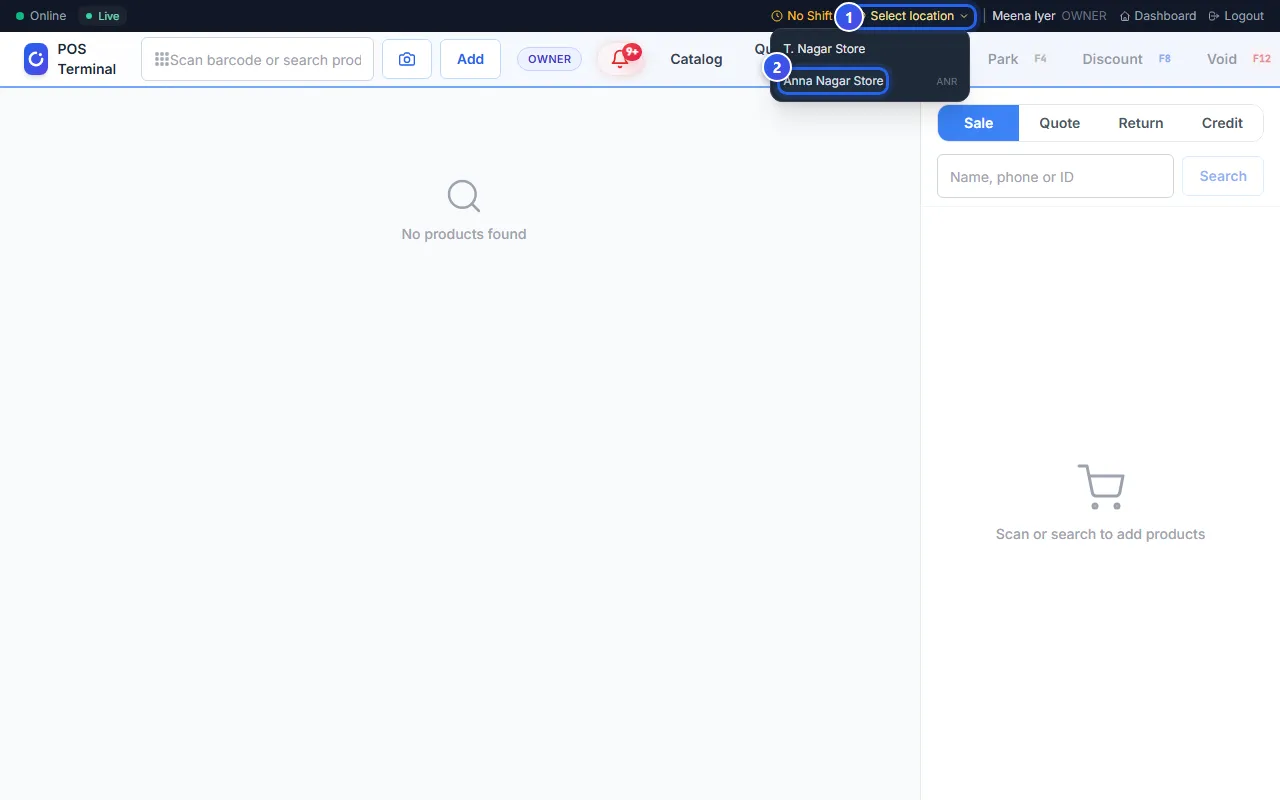Focus the customer name, phone or ID field

pyautogui.click(x=1055, y=176)
